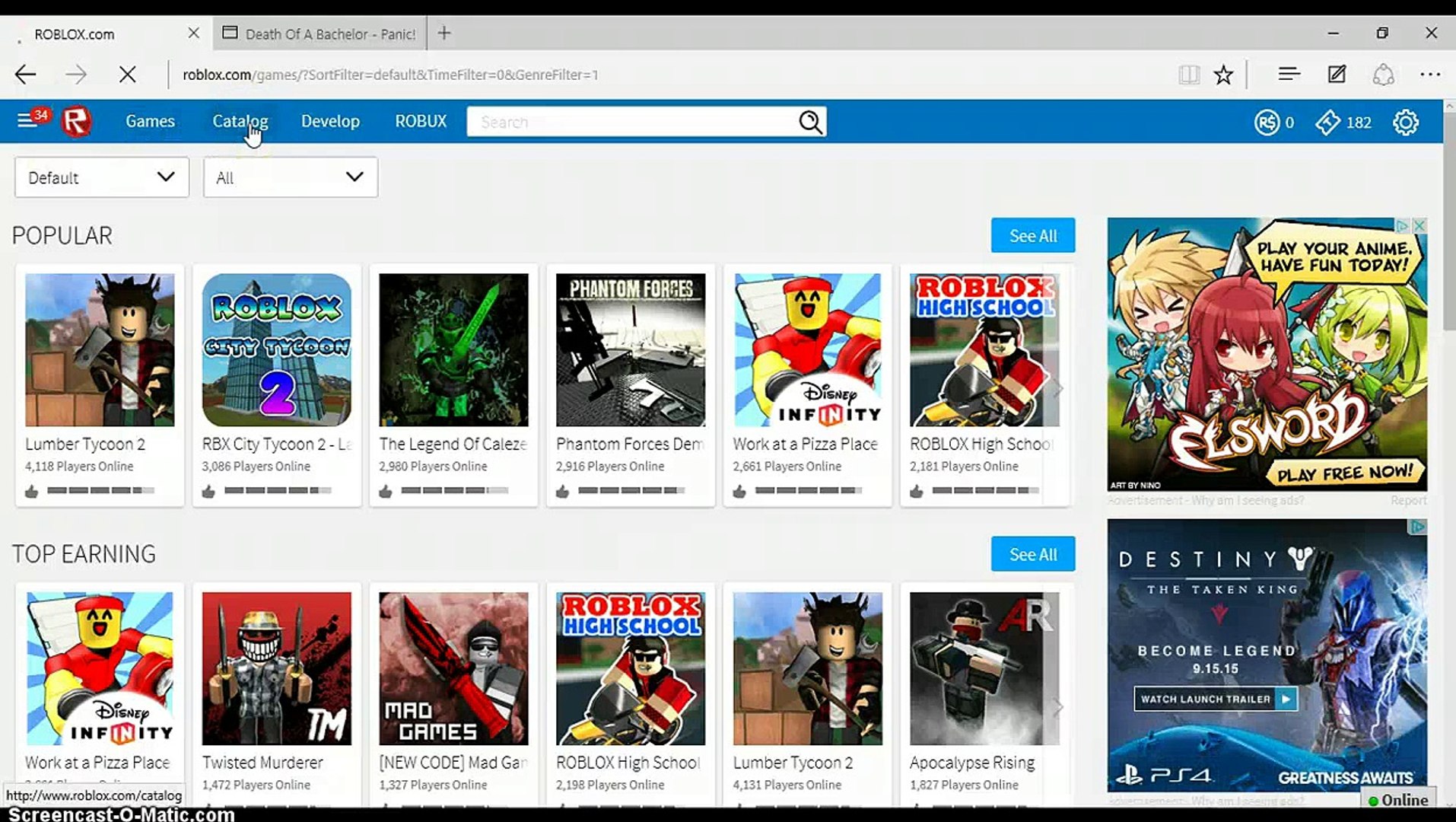Click the rating bar under RBX City Tycoon 2
The height and width of the screenshot is (822, 1456).
click(278, 491)
